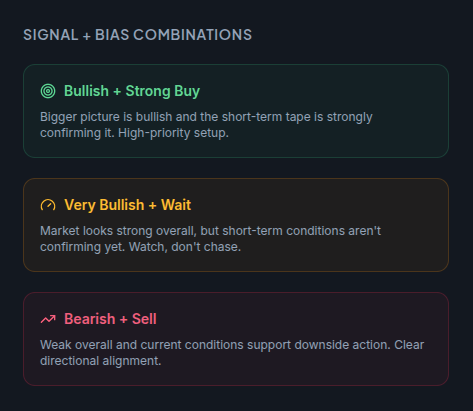Click the 'Clear directional alignment' description text

tap(232, 353)
